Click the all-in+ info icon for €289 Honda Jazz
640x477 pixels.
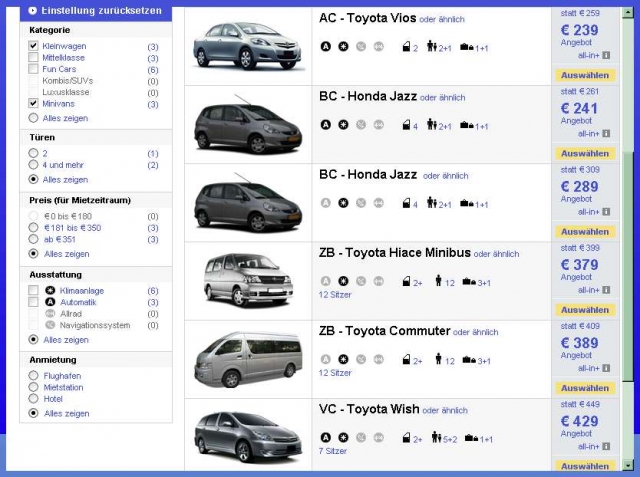pyautogui.click(x=606, y=212)
